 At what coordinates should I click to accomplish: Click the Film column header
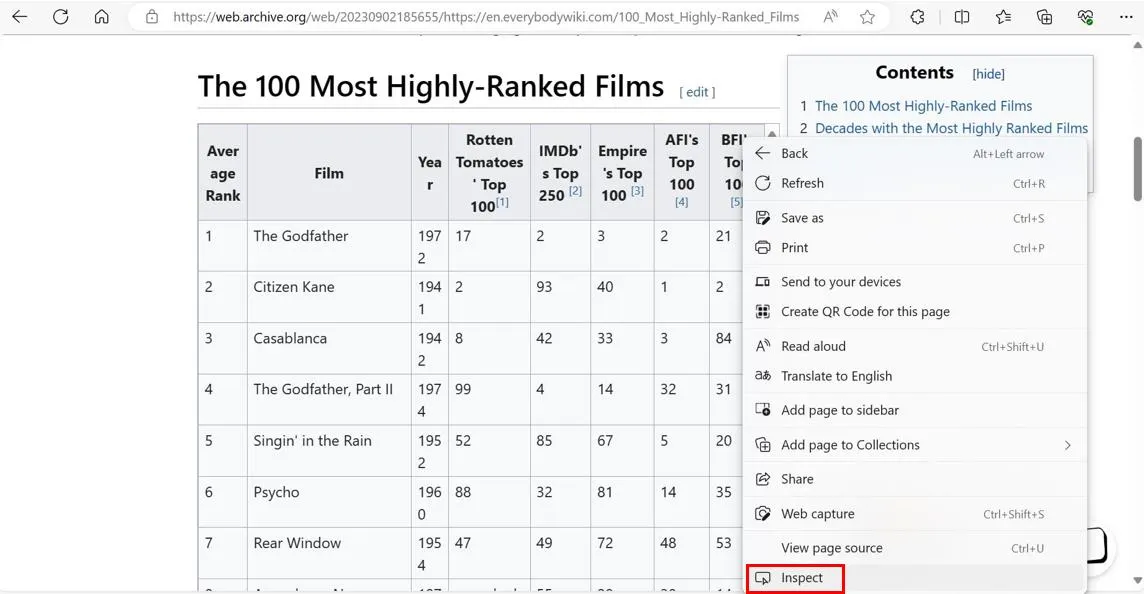329,173
